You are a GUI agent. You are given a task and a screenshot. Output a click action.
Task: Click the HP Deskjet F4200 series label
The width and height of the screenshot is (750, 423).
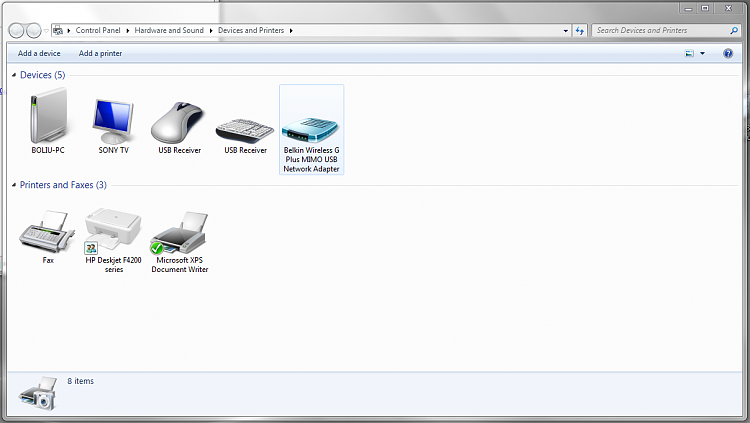pyautogui.click(x=113, y=265)
